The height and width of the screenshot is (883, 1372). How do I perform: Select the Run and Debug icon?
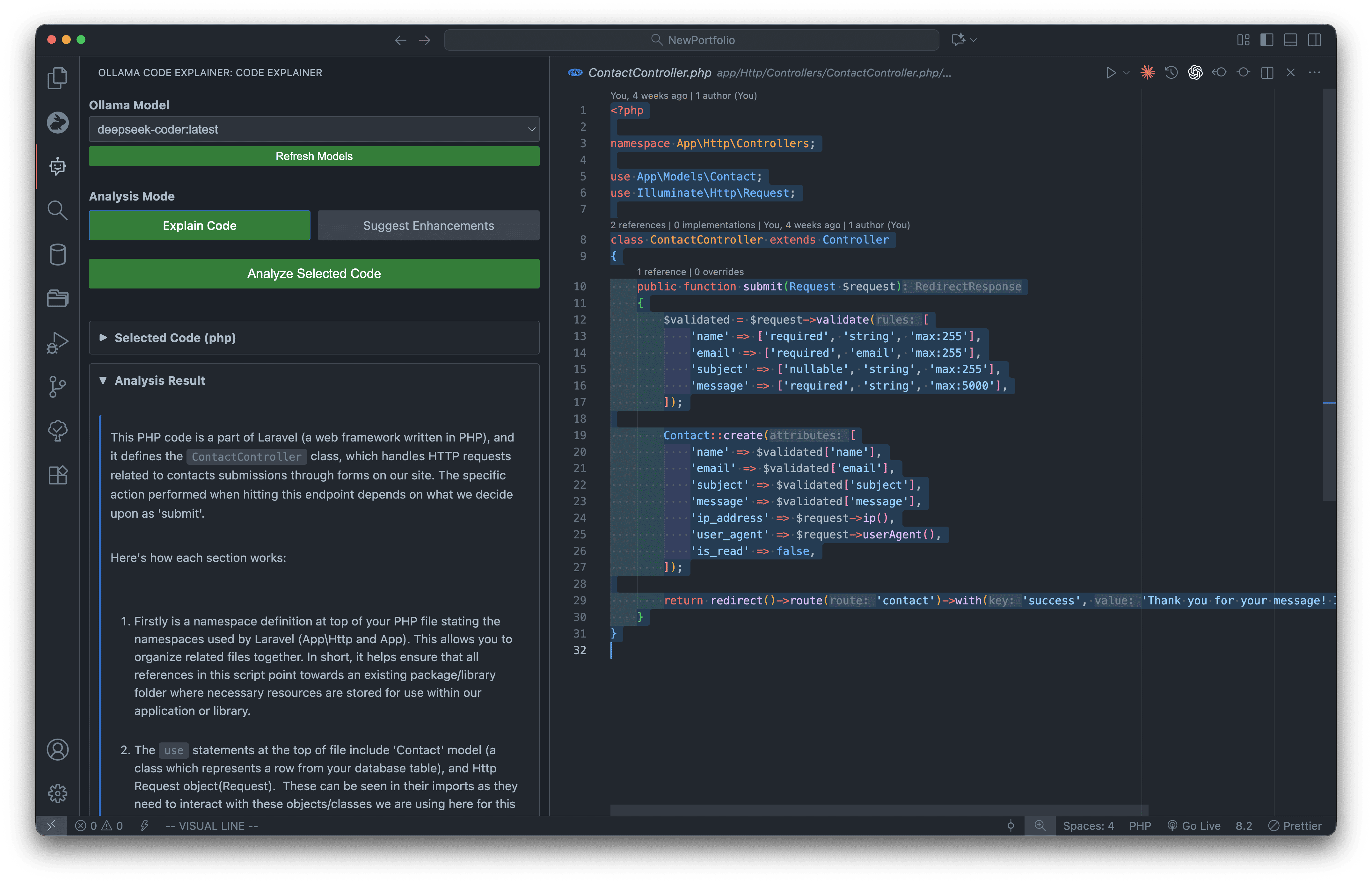pos(57,342)
